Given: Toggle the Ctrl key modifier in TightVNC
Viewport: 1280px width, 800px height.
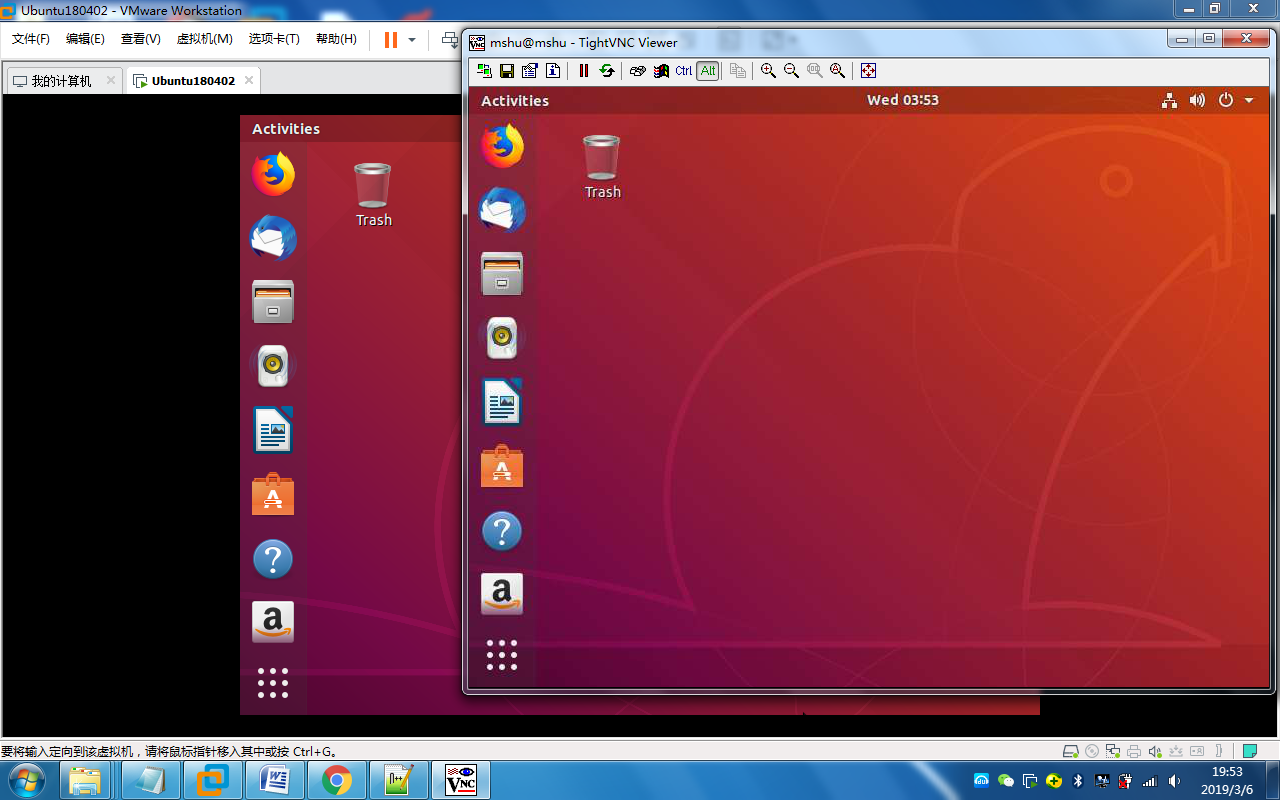Looking at the screenshot, I should pos(684,71).
